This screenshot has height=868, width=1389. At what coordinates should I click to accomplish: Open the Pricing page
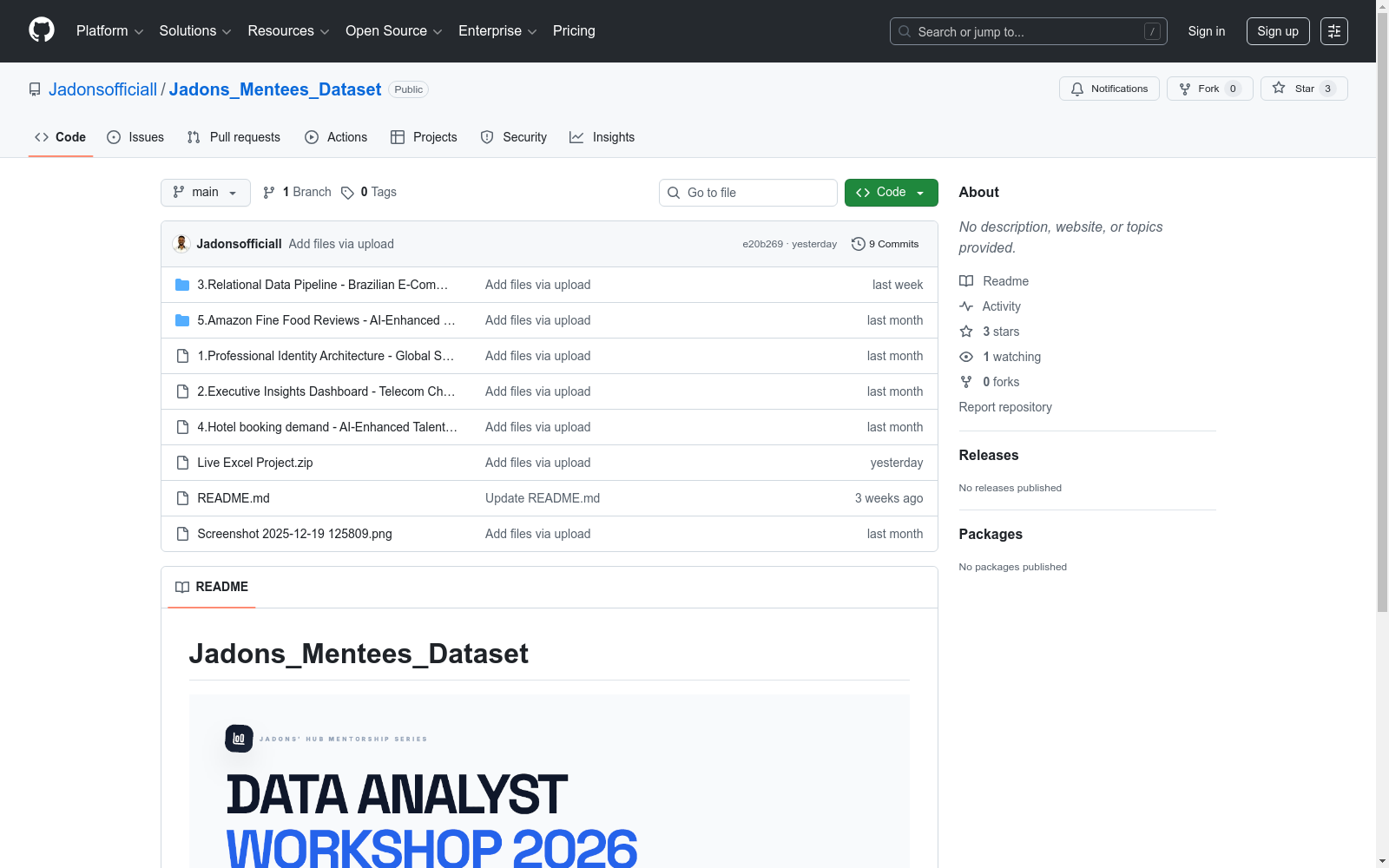coord(574,31)
